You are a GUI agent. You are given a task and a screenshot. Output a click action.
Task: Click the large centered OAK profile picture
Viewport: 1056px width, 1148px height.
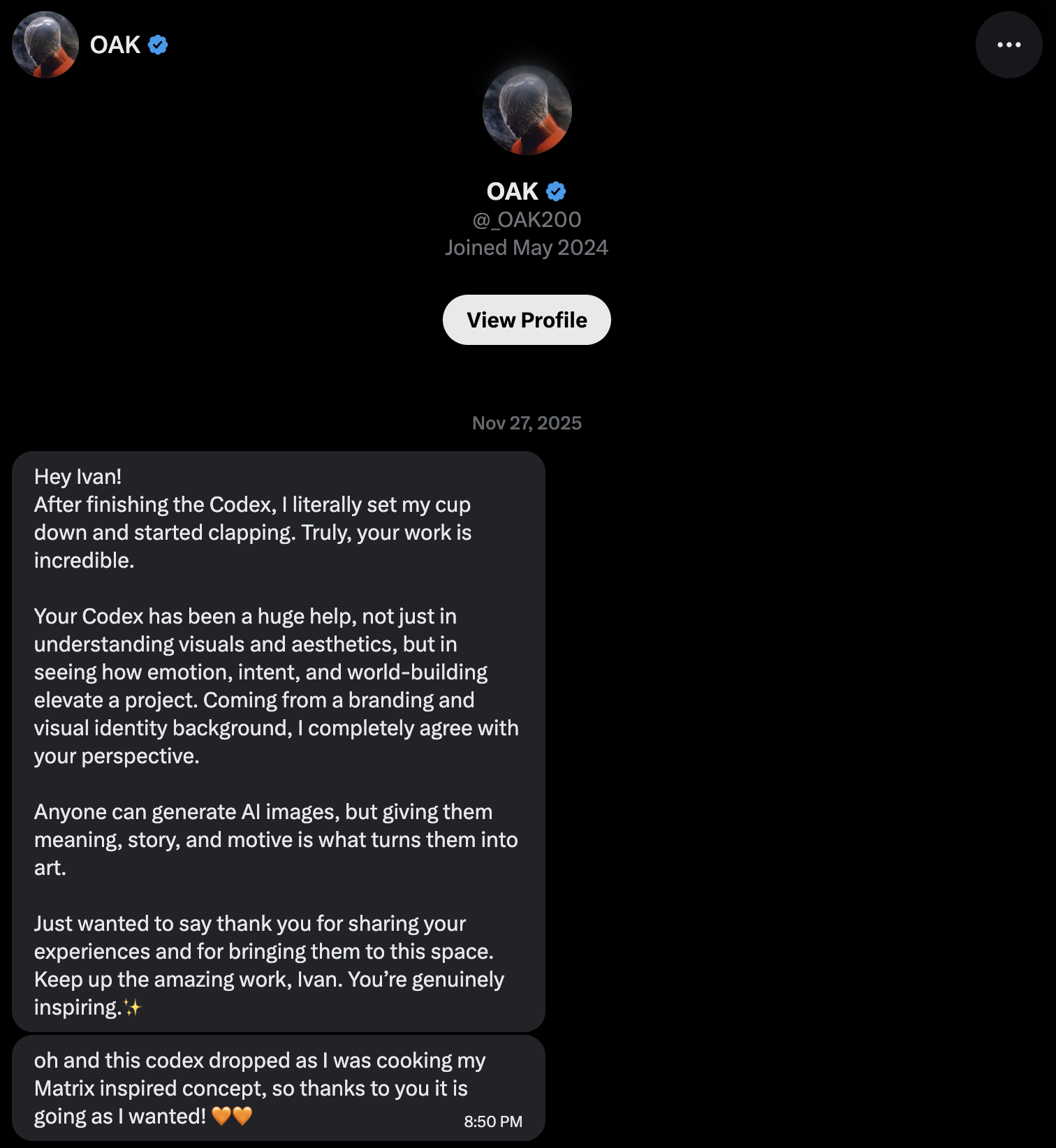tap(527, 110)
